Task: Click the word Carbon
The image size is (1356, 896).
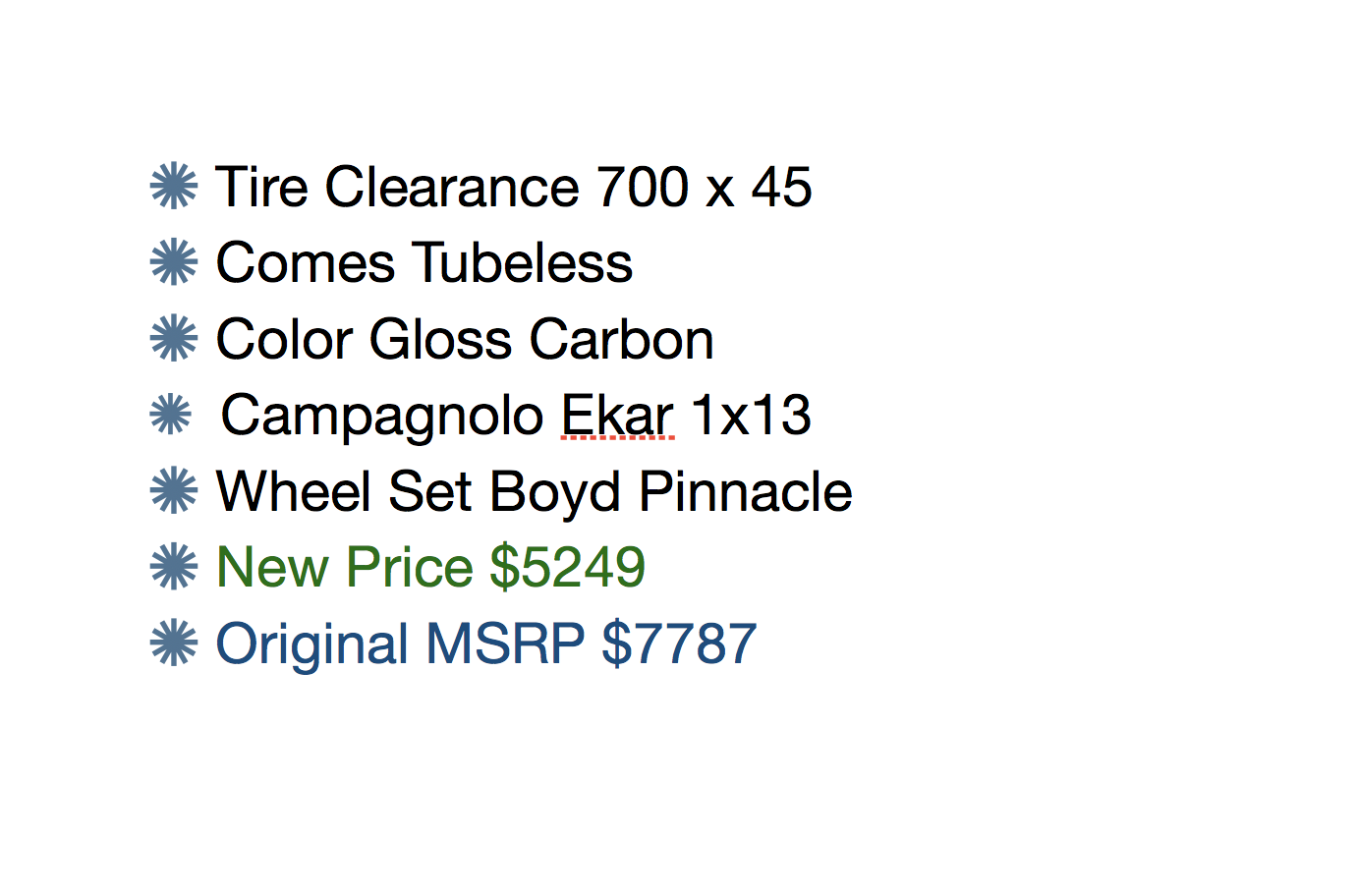Action: click(x=621, y=340)
